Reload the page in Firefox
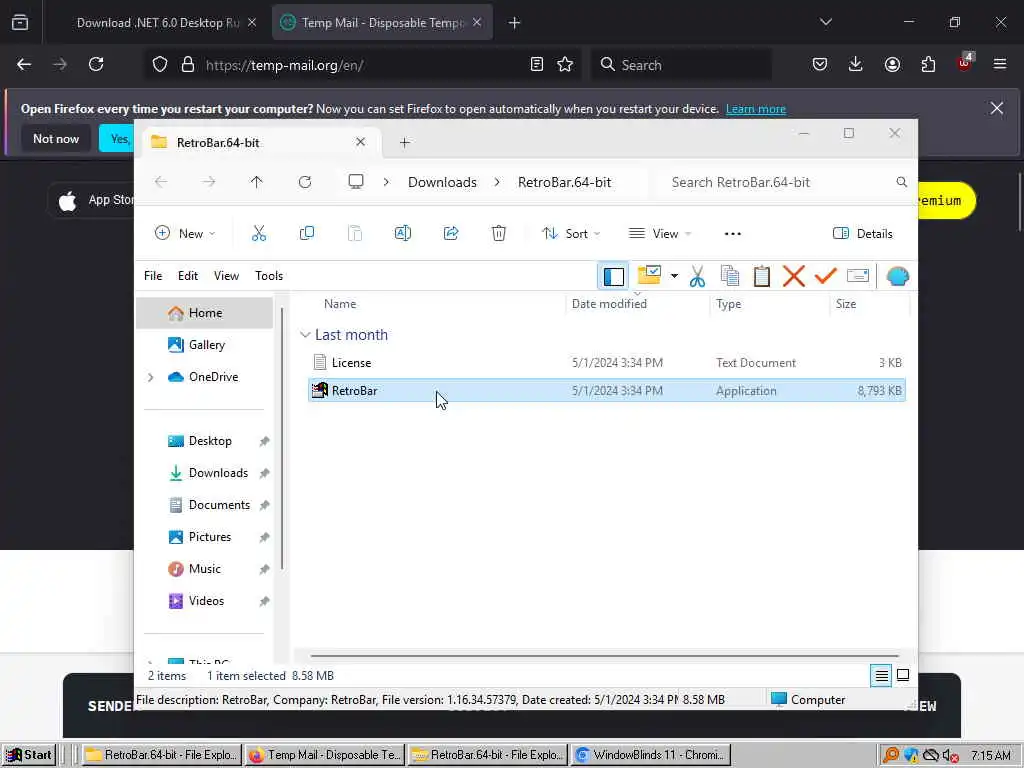The image size is (1024, 768). 96,64
